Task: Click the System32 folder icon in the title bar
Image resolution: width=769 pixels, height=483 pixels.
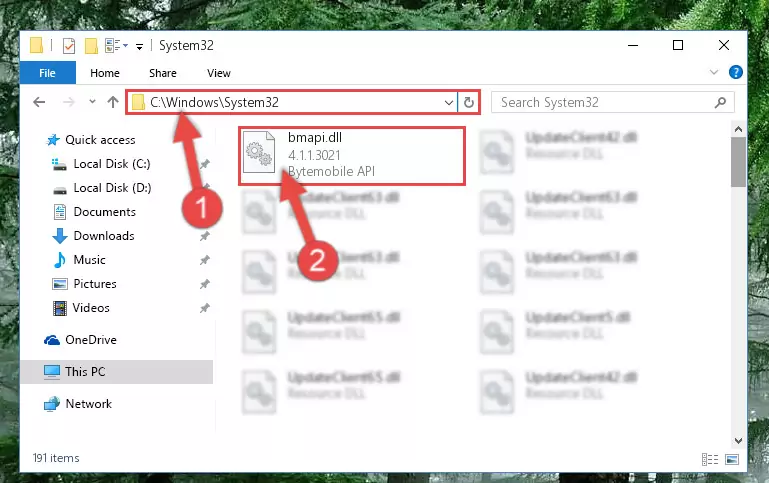Action: pyautogui.click(x=36, y=45)
